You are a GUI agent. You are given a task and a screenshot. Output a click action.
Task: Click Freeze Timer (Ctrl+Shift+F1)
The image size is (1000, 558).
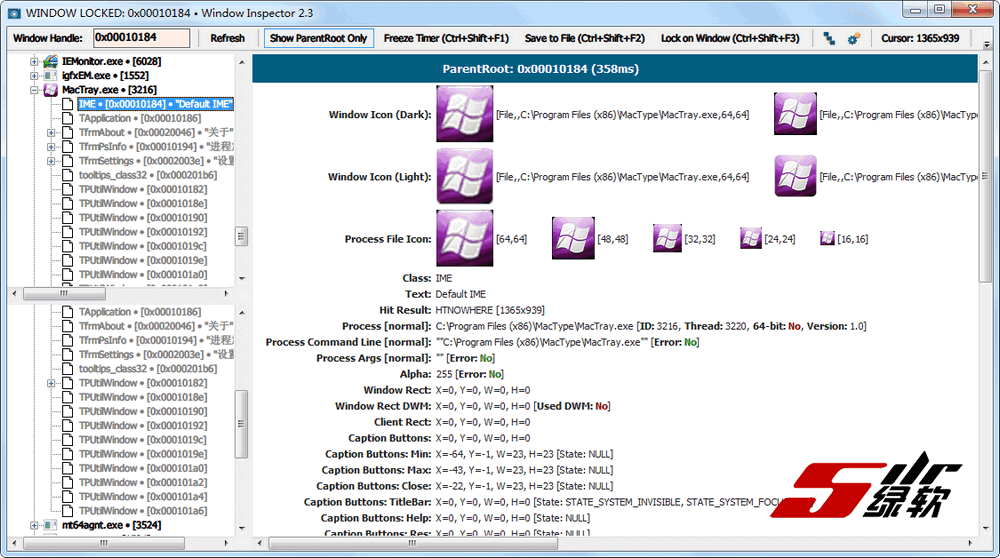point(446,38)
